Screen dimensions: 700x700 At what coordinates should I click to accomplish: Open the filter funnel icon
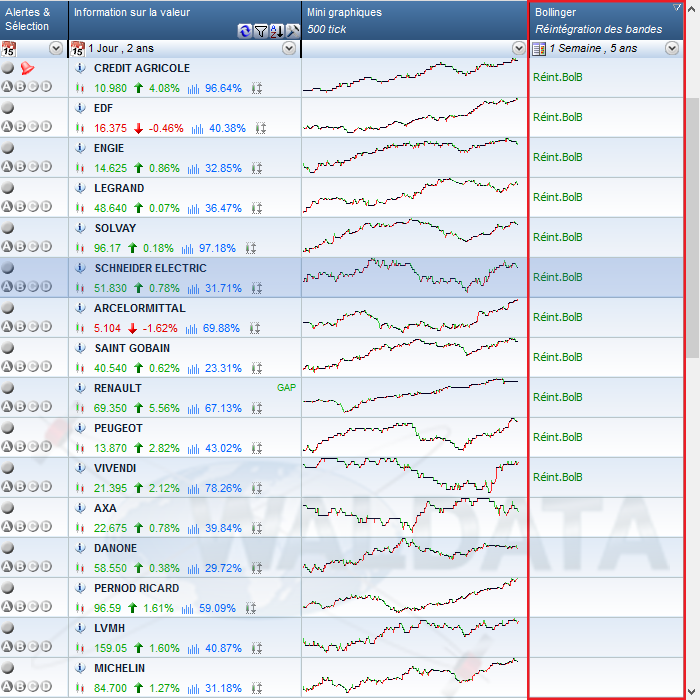pyautogui.click(x=261, y=31)
